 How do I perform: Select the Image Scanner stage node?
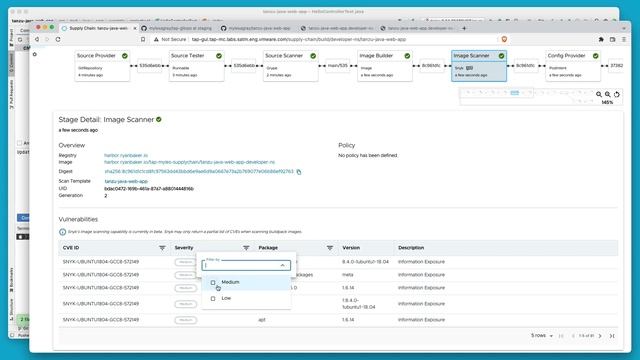tap(479, 66)
